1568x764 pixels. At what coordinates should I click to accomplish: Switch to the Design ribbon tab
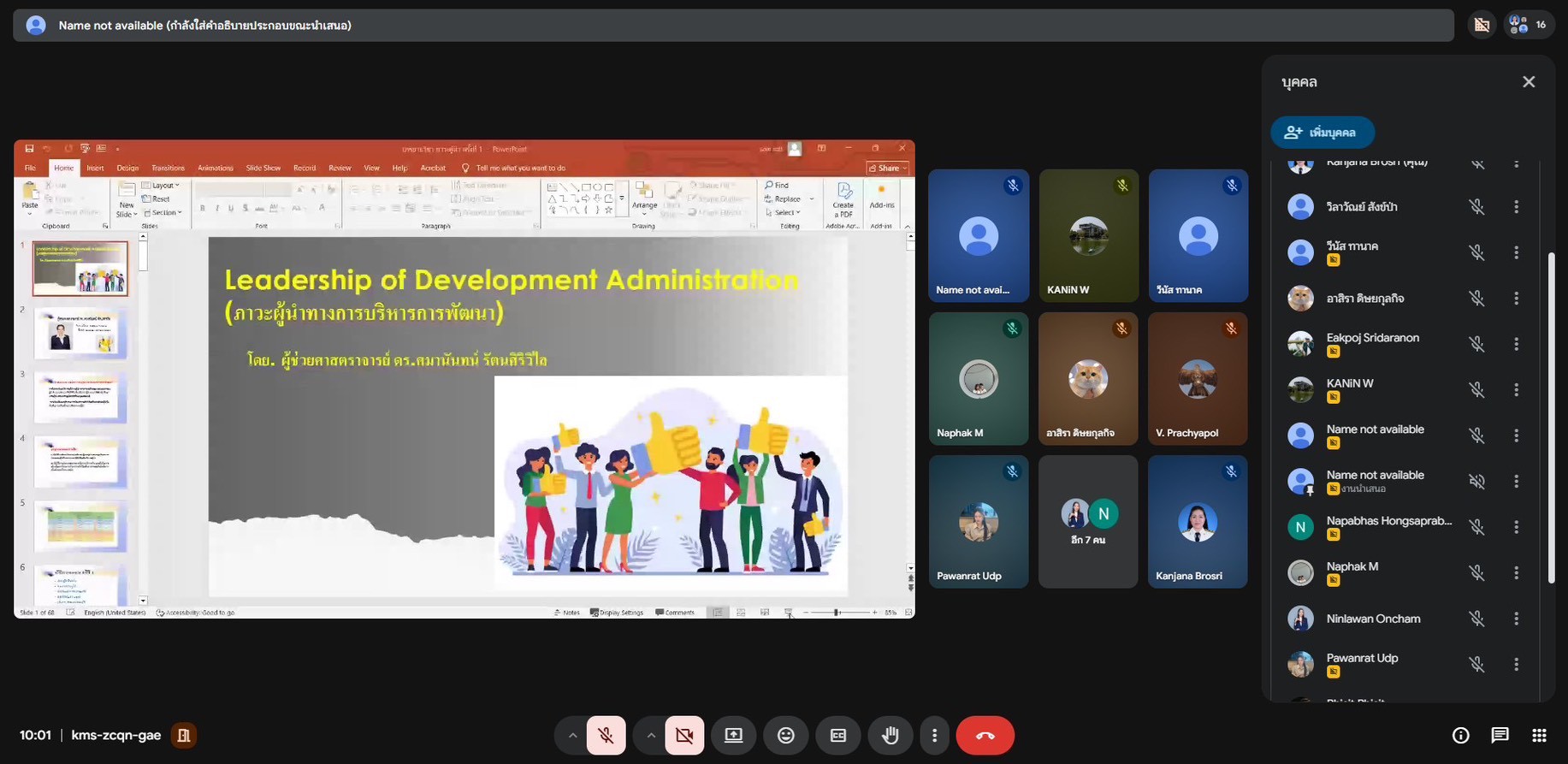tap(127, 169)
